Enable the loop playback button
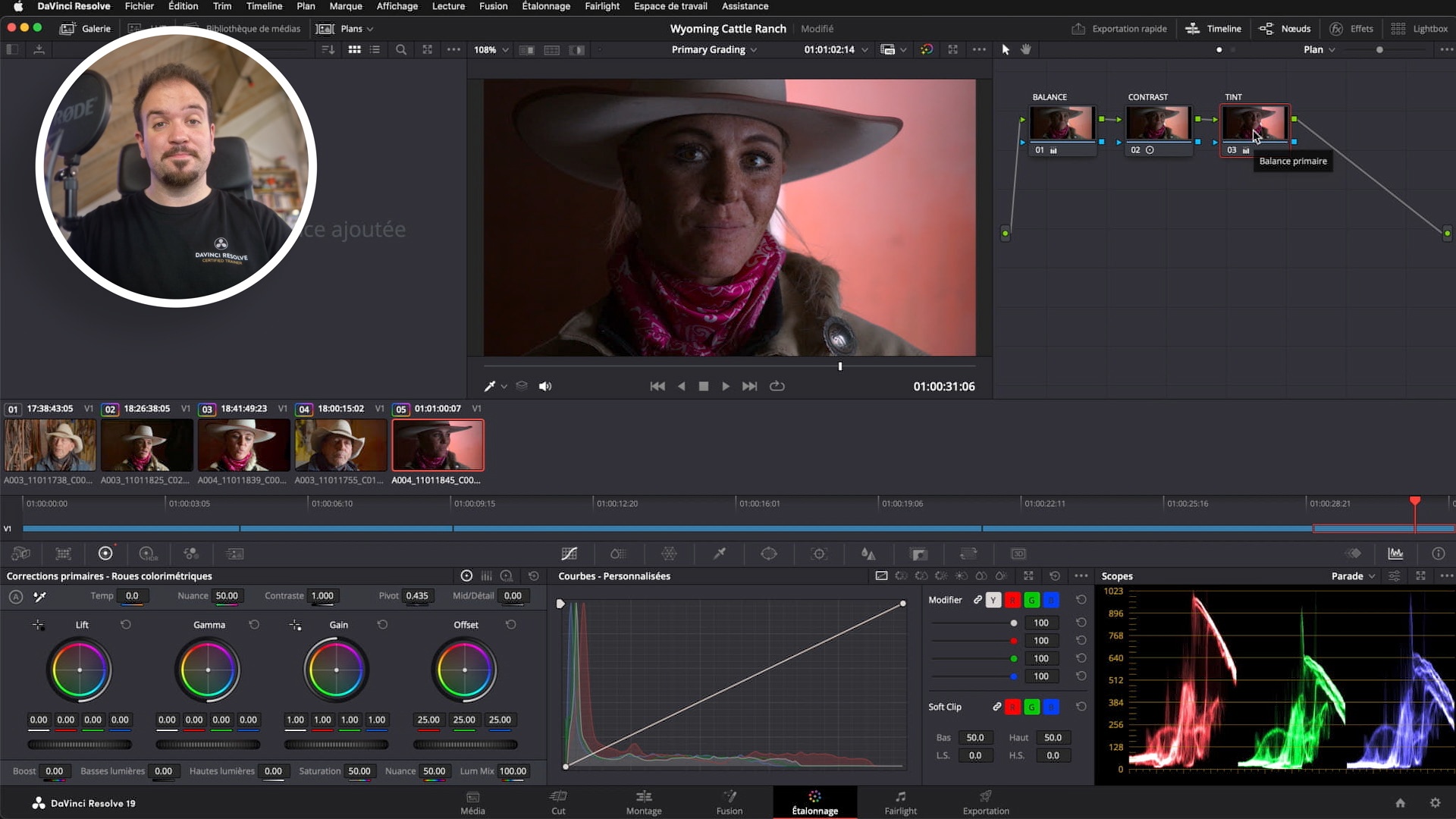 777,386
